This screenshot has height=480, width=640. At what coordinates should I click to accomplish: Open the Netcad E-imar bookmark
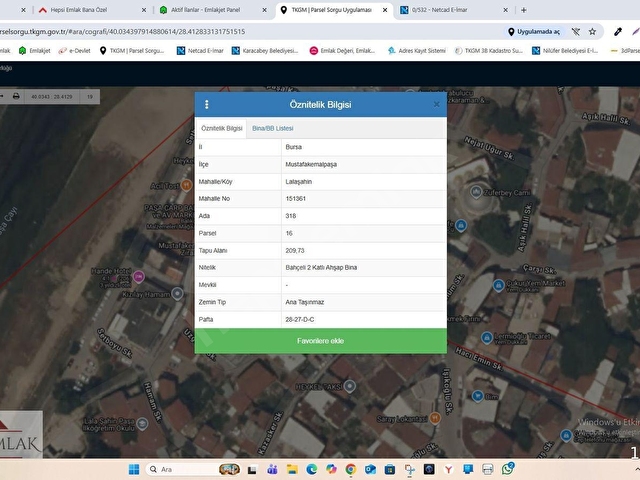point(200,51)
